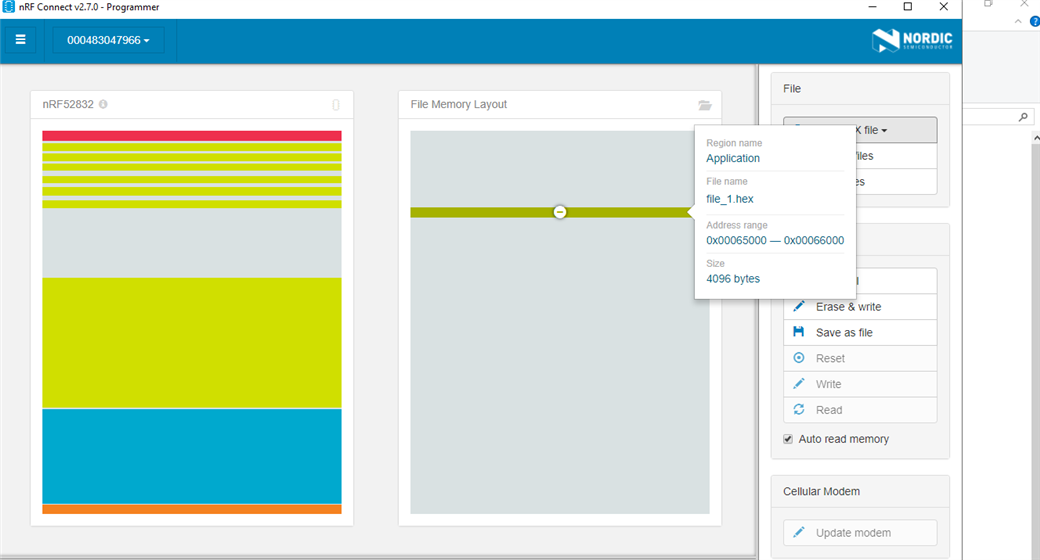Select the blue region in nRF52832 memory

coord(192,456)
